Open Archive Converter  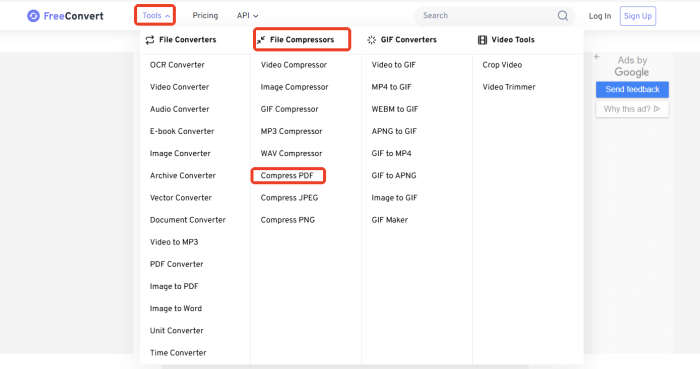pyautogui.click(x=183, y=175)
